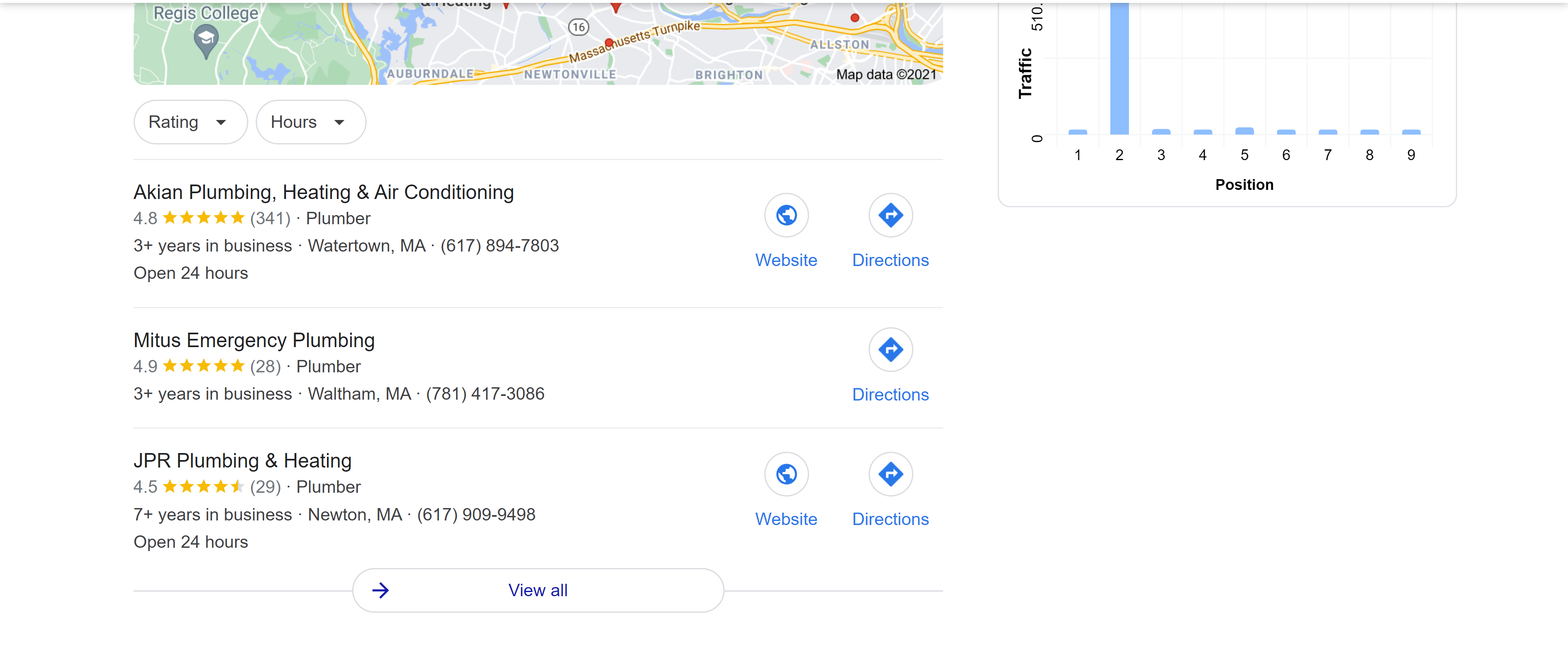Click Directions link for Mitus Emergency Plumbing
Image resolution: width=1568 pixels, height=669 pixels.
pyautogui.click(x=891, y=394)
